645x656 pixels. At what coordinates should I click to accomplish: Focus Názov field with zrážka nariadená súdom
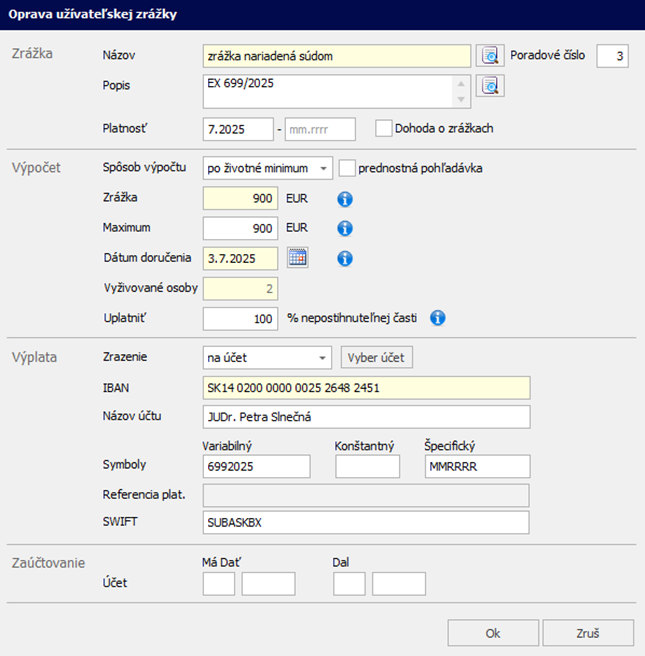(337, 56)
